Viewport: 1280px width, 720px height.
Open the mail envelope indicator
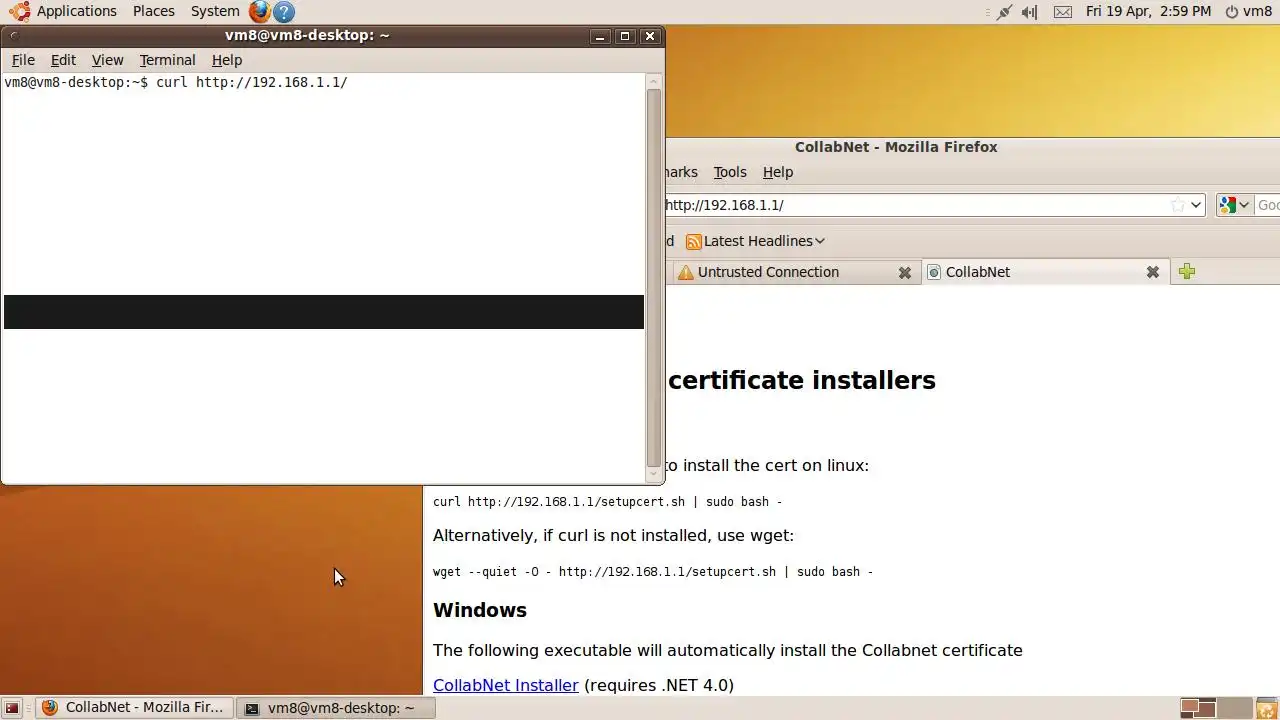(1063, 12)
